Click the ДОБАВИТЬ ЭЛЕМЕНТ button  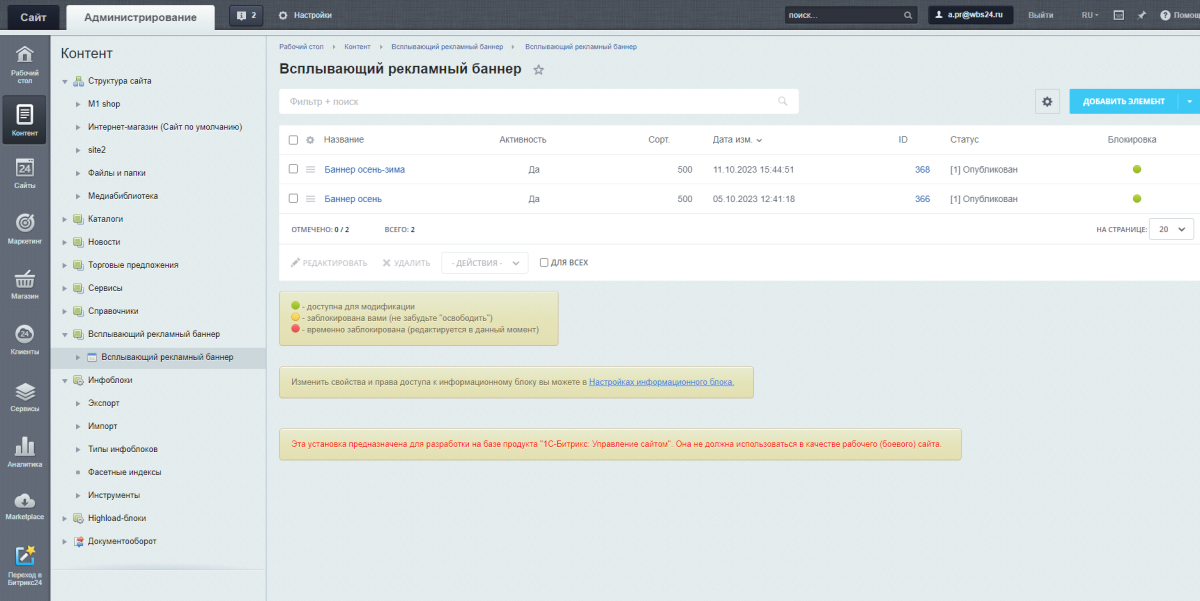coord(1123,101)
